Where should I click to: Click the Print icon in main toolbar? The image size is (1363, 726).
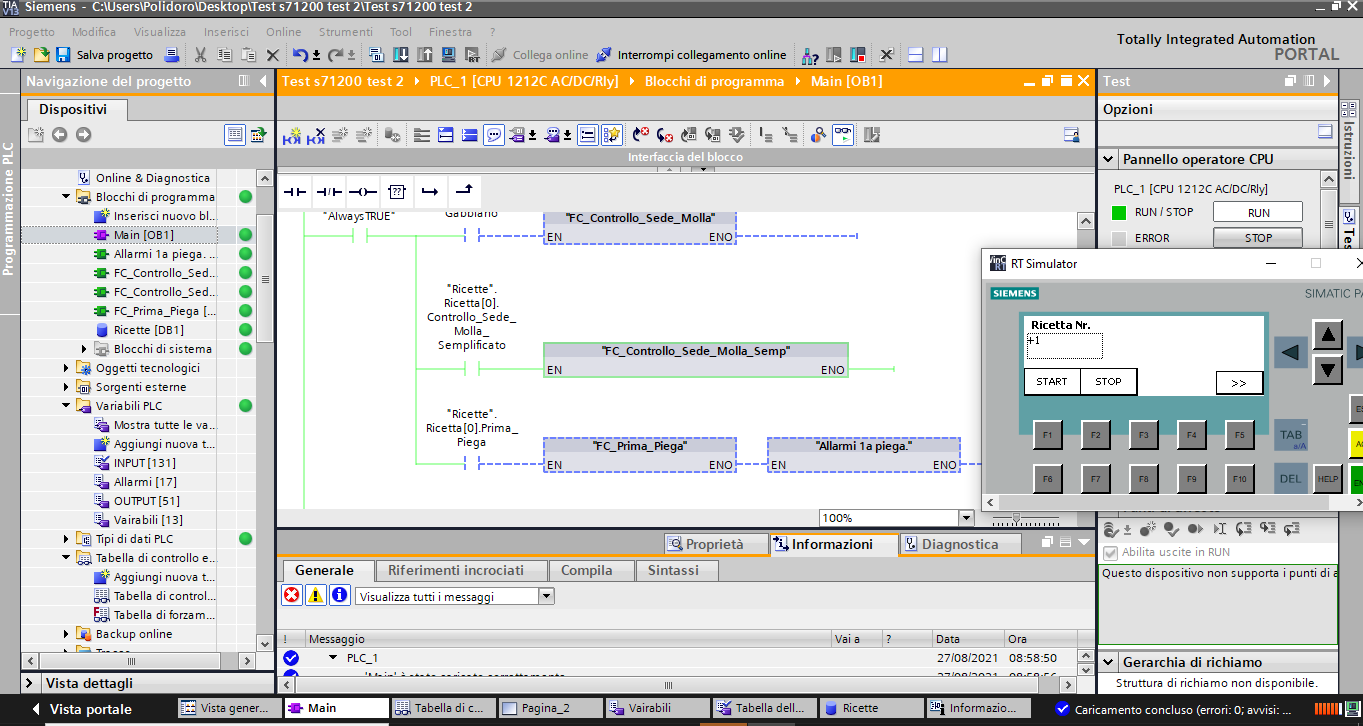(171, 54)
